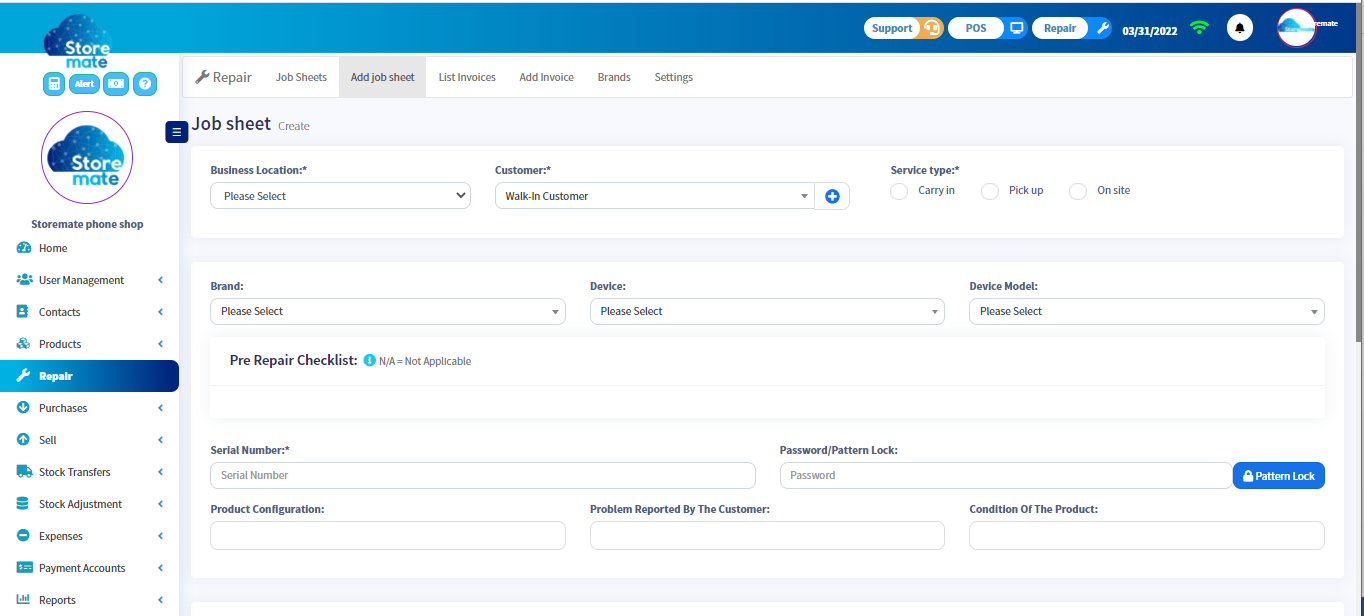Expand Sell chevron
1364x616 pixels.
(x=160, y=440)
